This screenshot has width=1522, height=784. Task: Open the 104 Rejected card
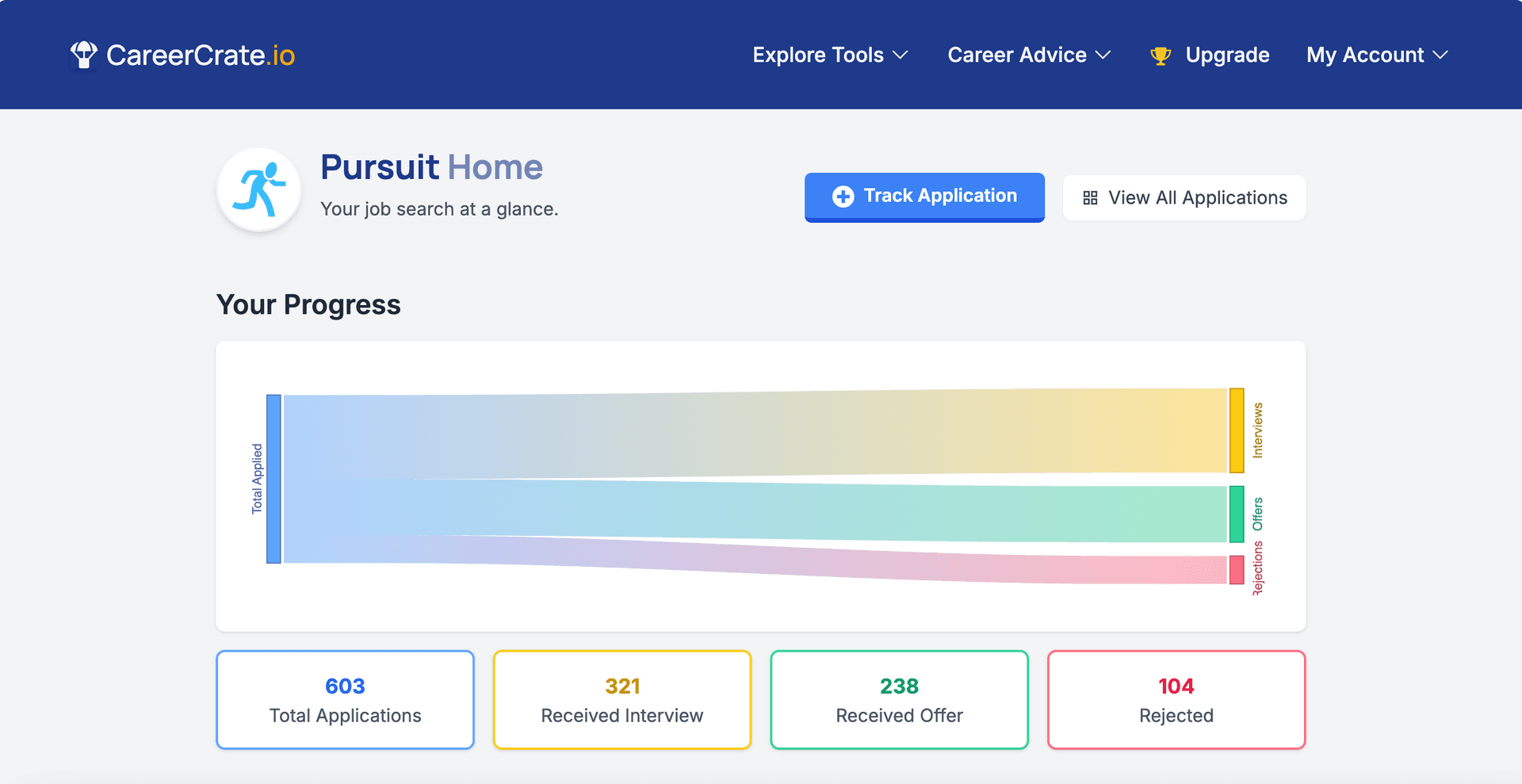click(1176, 700)
